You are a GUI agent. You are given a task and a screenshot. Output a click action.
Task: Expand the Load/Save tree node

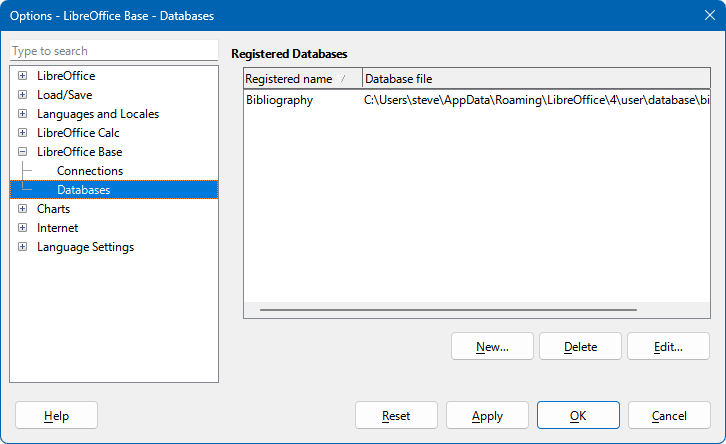[22, 94]
